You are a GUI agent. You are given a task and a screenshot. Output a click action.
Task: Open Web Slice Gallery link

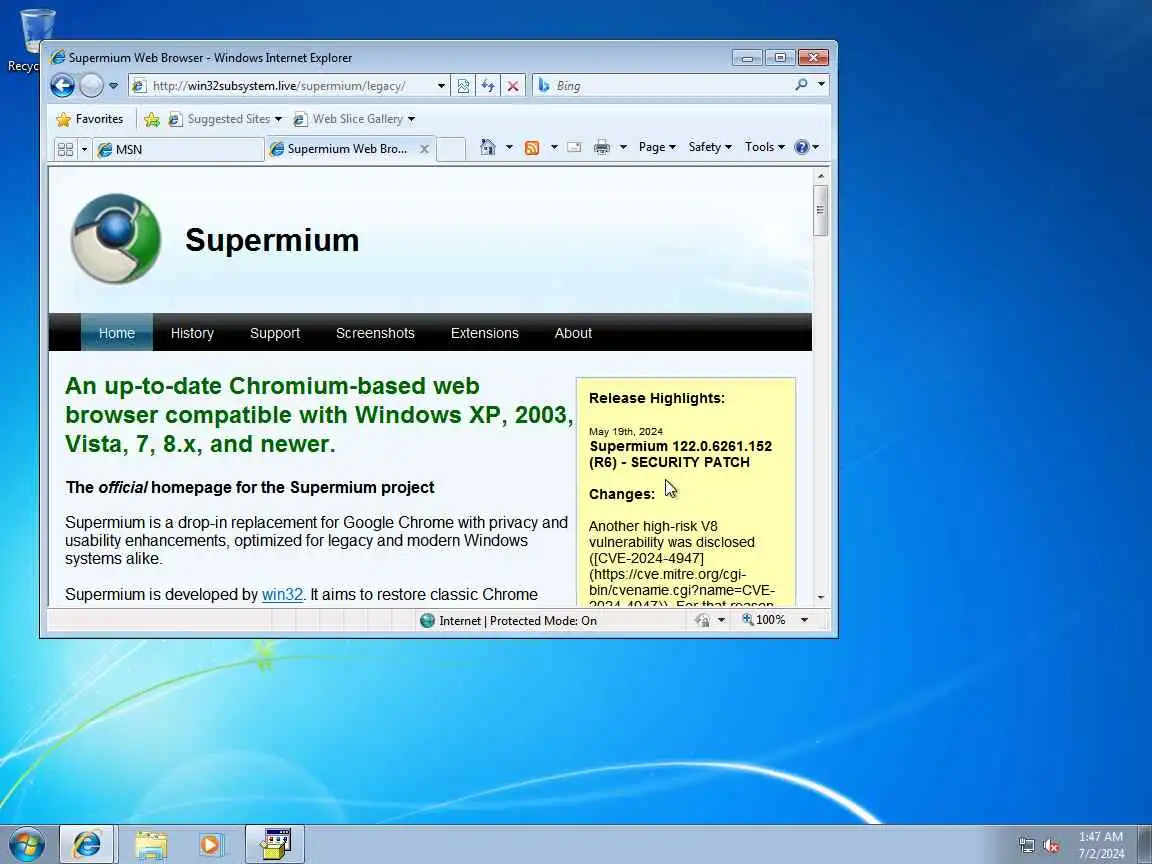(x=354, y=119)
